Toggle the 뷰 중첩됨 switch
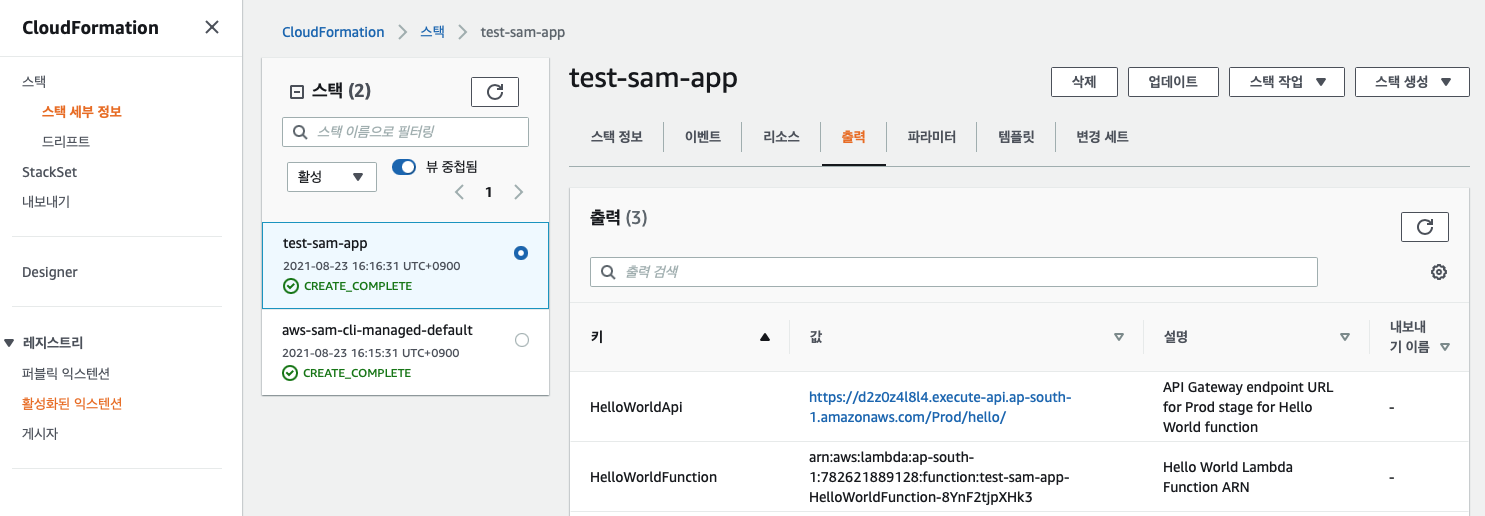Image resolution: width=1485 pixels, height=516 pixels. click(x=404, y=167)
